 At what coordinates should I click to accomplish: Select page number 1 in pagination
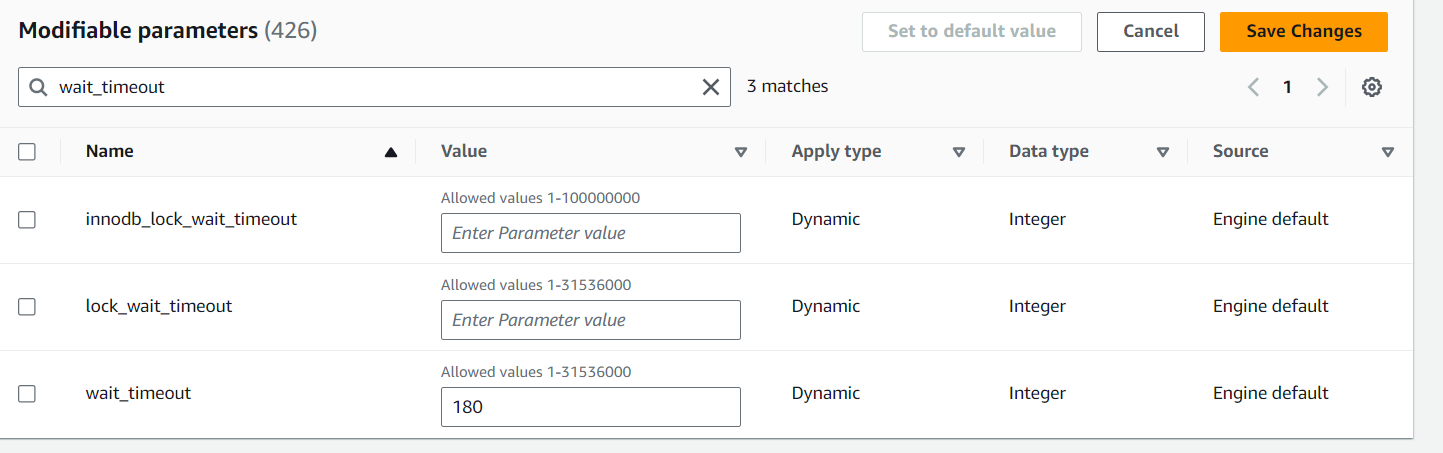click(1288, 87)
